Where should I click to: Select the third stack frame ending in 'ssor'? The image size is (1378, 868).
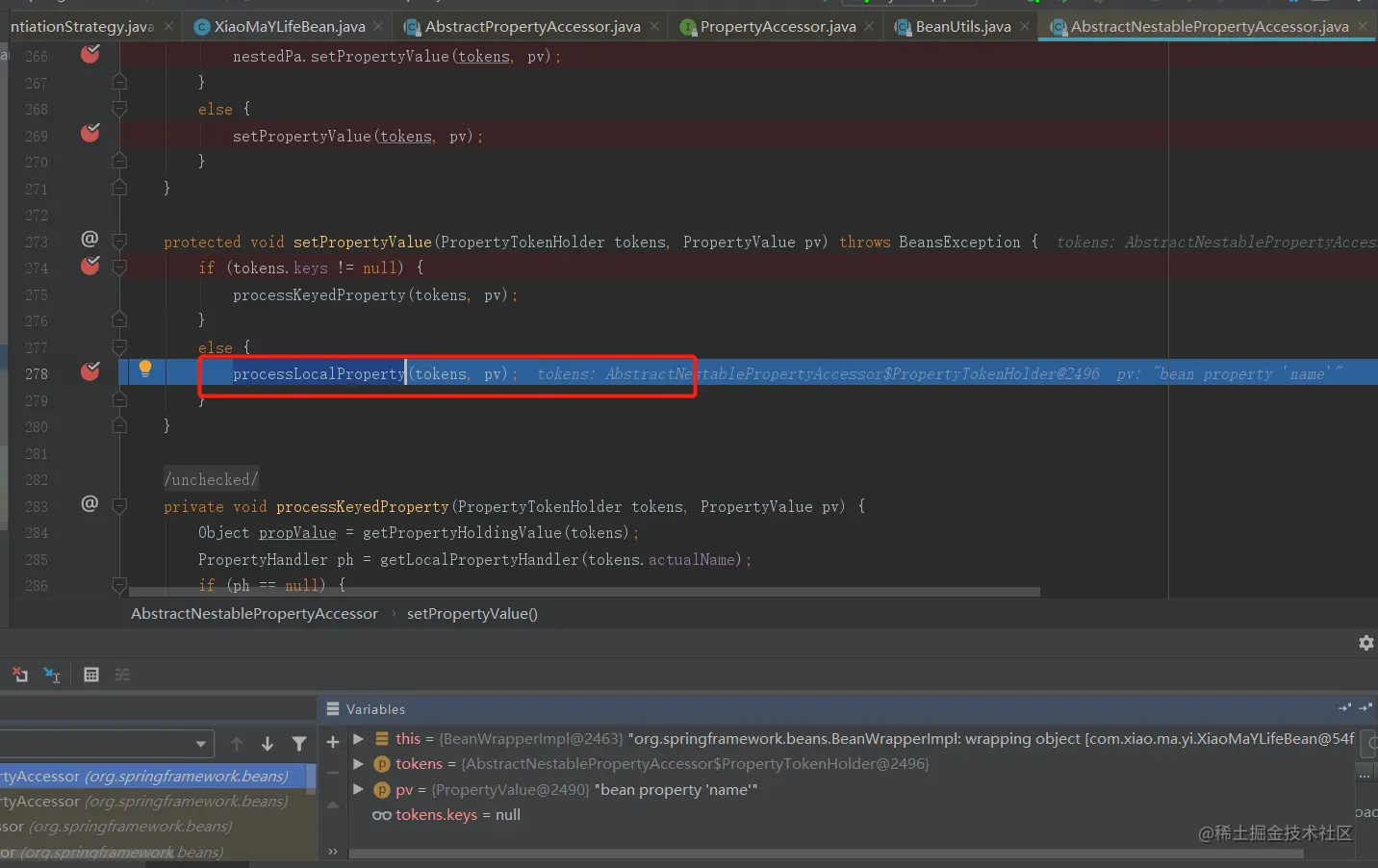(154, 827)
